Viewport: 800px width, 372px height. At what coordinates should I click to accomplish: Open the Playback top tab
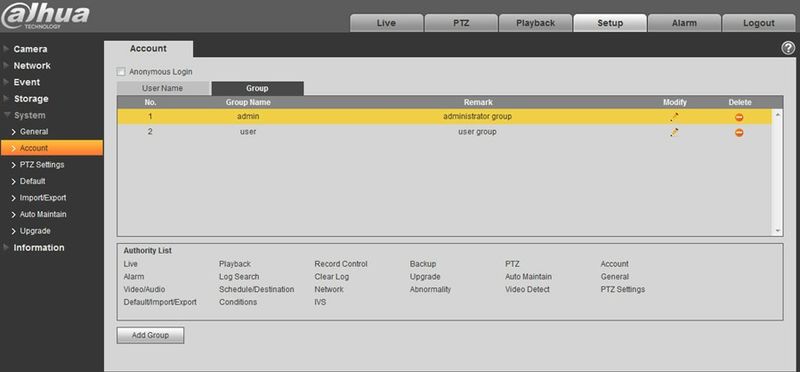click(x=535, y=23)
